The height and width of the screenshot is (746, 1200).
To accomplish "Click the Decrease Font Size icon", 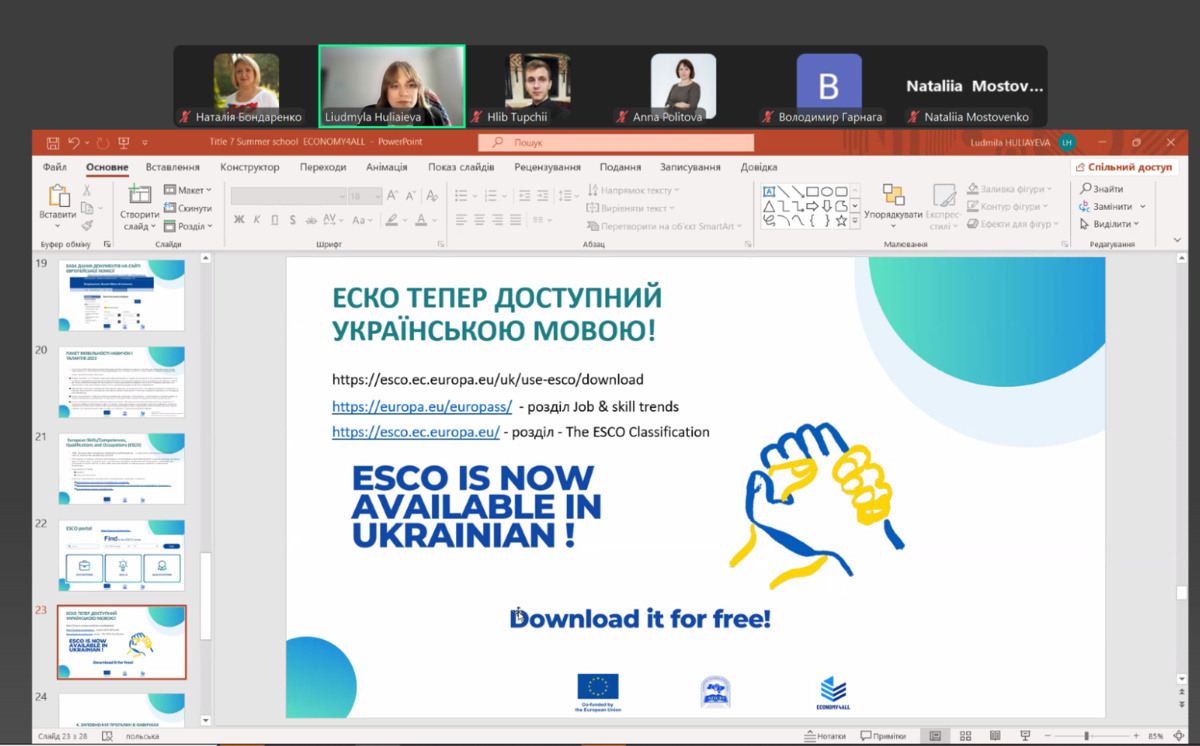I will coord(411,196).
